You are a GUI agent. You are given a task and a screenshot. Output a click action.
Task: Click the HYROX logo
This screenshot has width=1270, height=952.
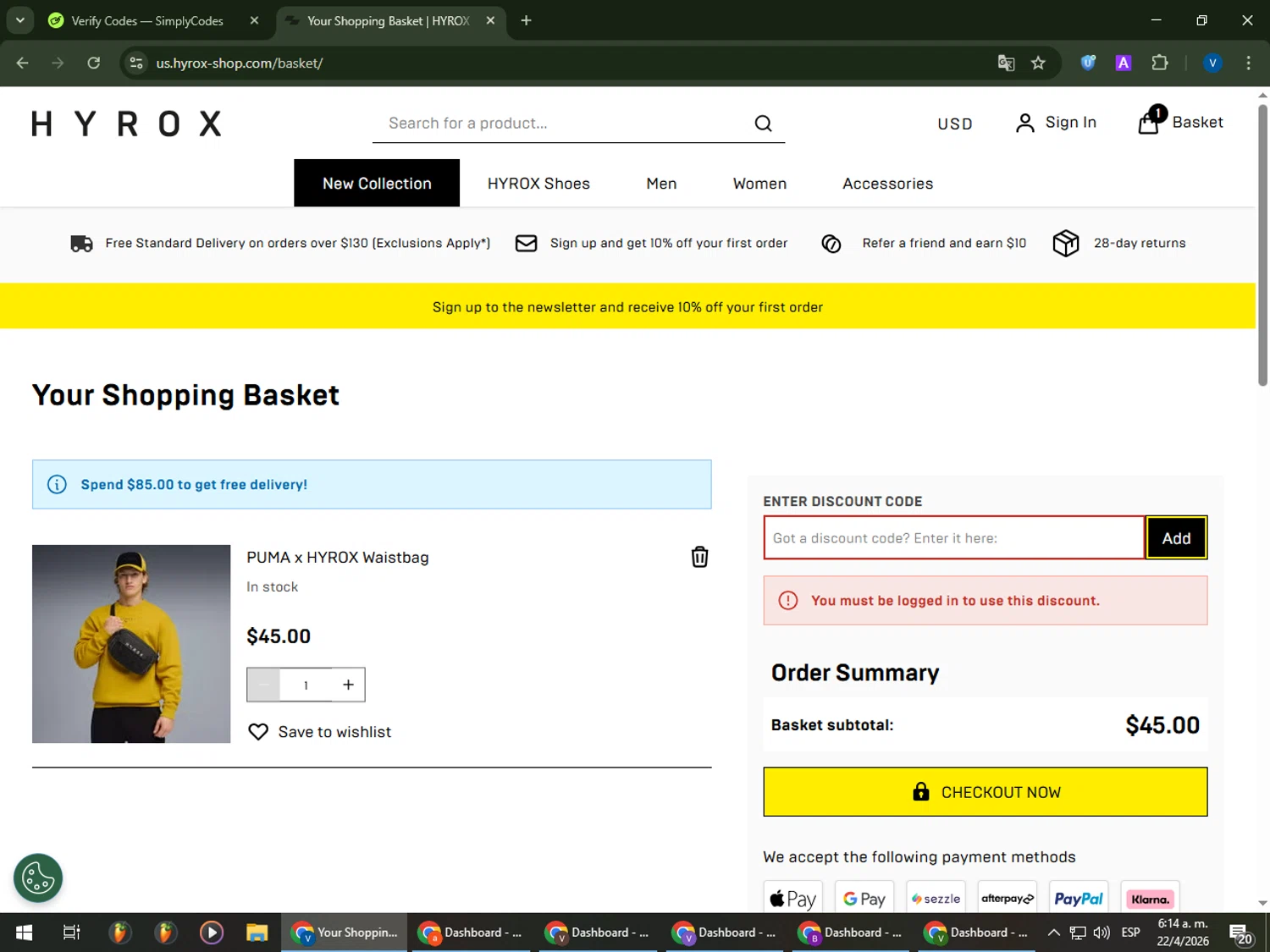point(127,124)
